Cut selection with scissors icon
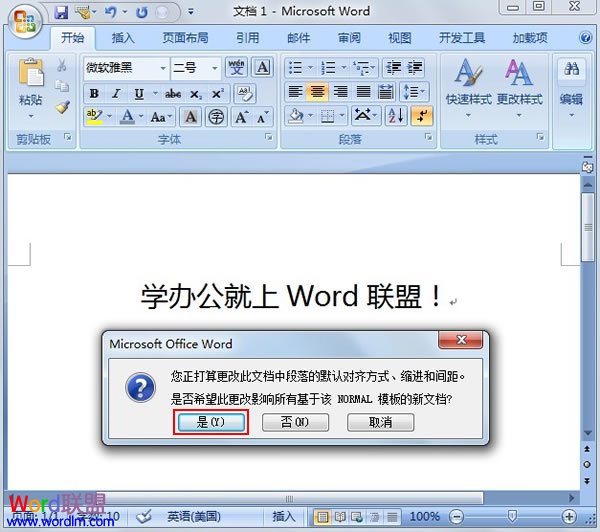This screenshot has width=600, height=532. (62, 65)
